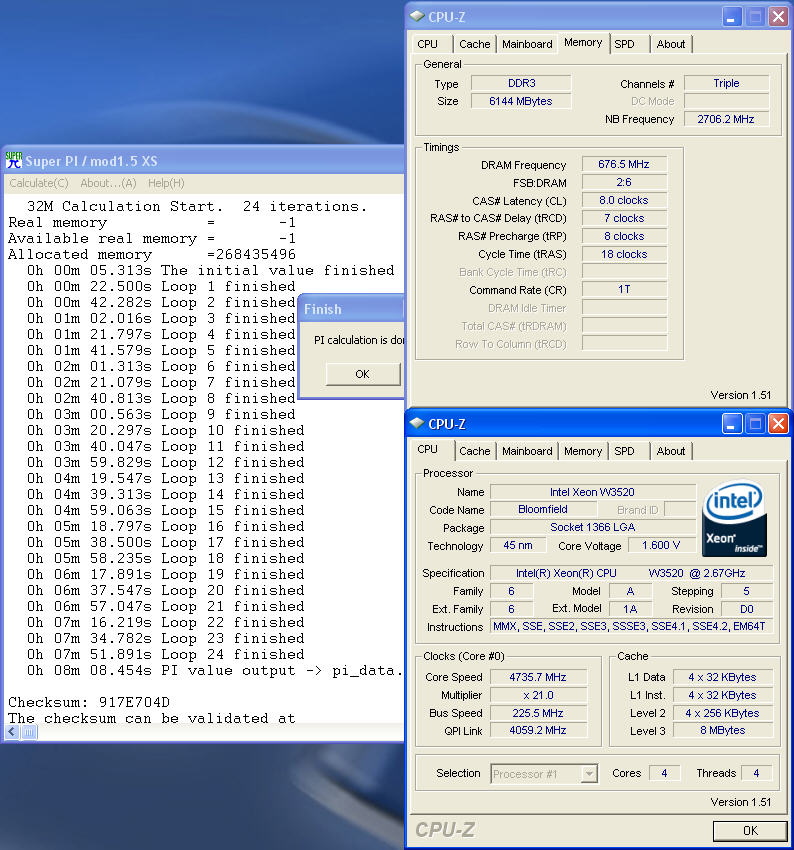This screenshot has height=850, width=794.
Task: Click the DRAM Frequency value 676.5 MHz
Action: (x=624, y=164)
